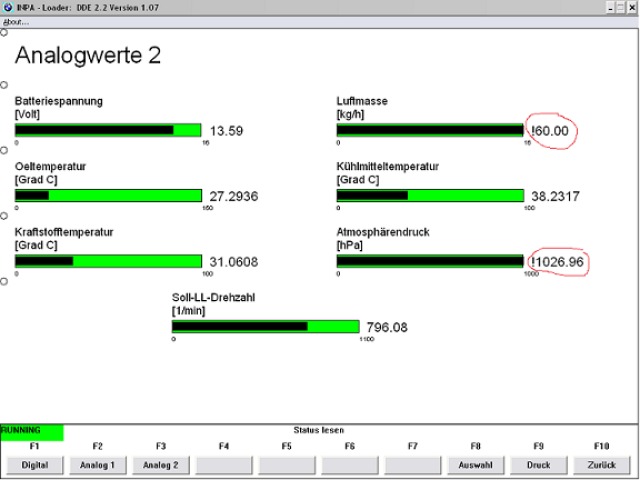This screenshot has height=480, width=640.
Task: Go back using the Zurück button
Action: pos(601,465)
